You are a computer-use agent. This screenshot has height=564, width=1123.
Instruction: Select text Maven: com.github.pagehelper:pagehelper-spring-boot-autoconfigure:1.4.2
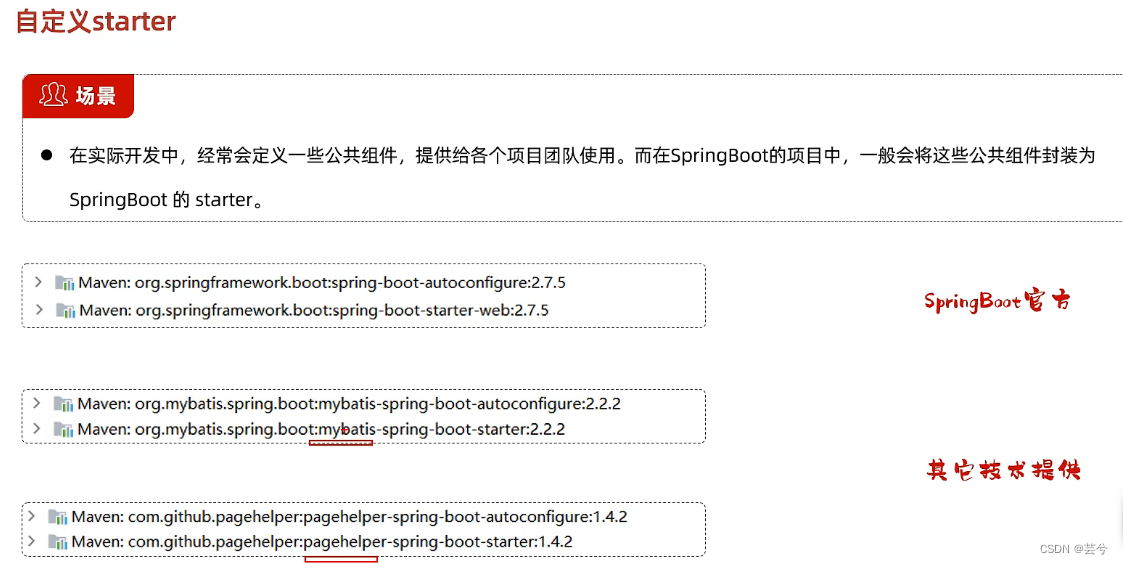[x=350, y=517]
